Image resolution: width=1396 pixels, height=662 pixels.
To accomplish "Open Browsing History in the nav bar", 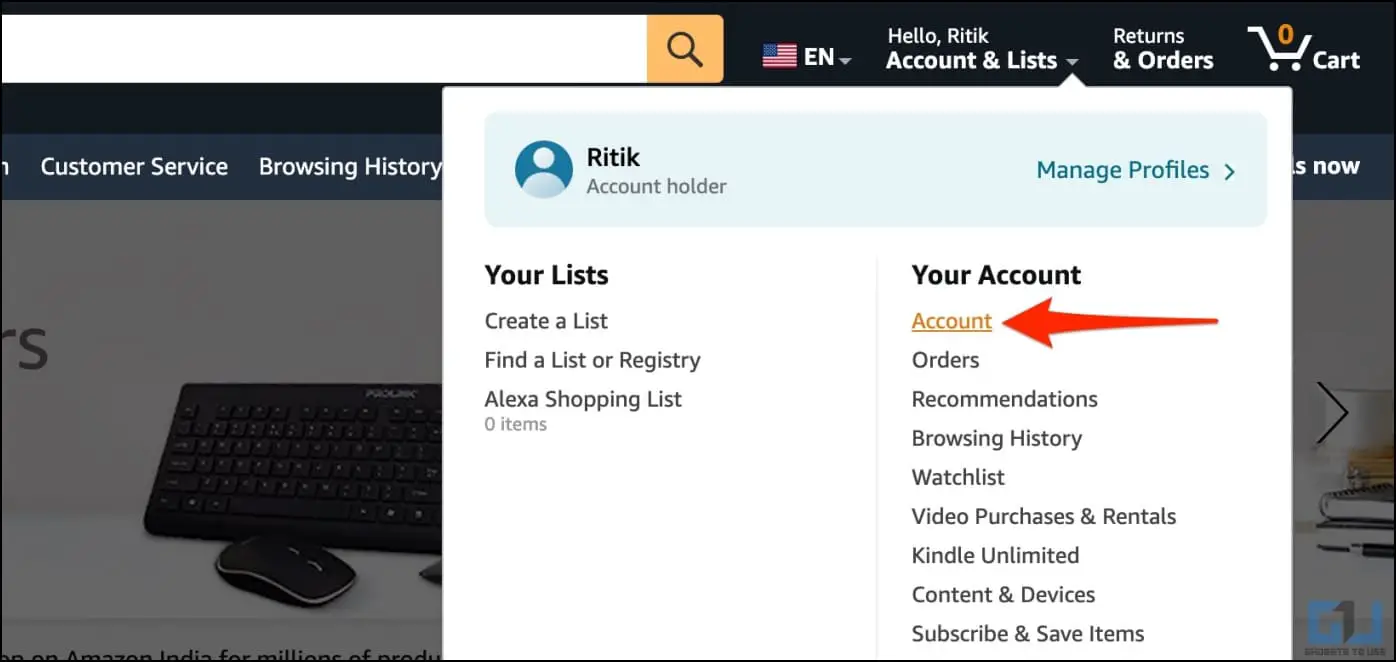I will click(x=350, y=166).
